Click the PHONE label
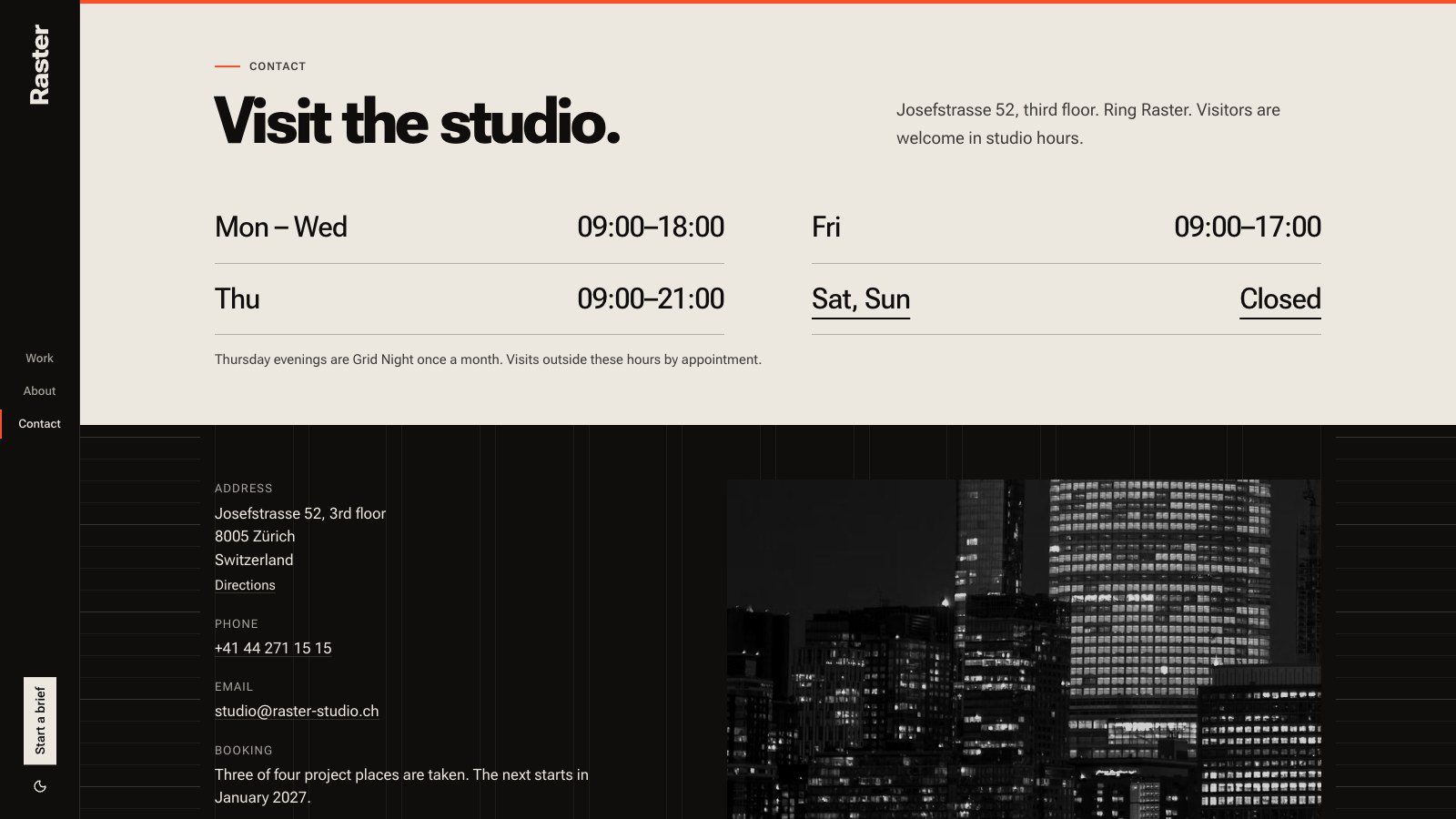 coord(237,624)
